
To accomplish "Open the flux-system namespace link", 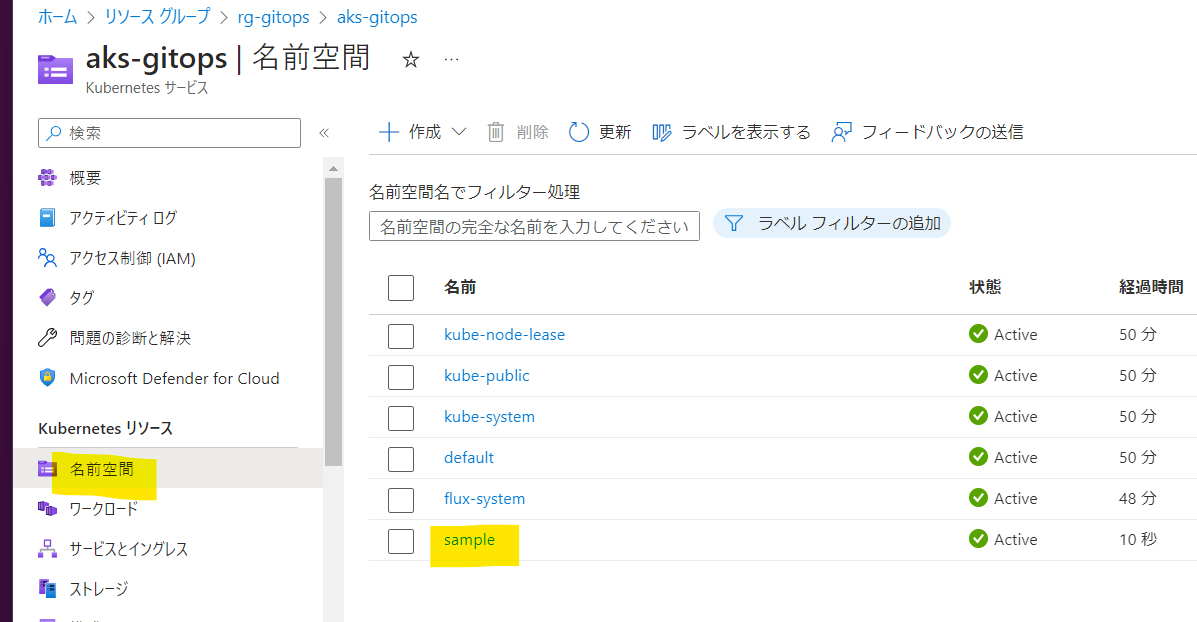I will click(485, 498).
